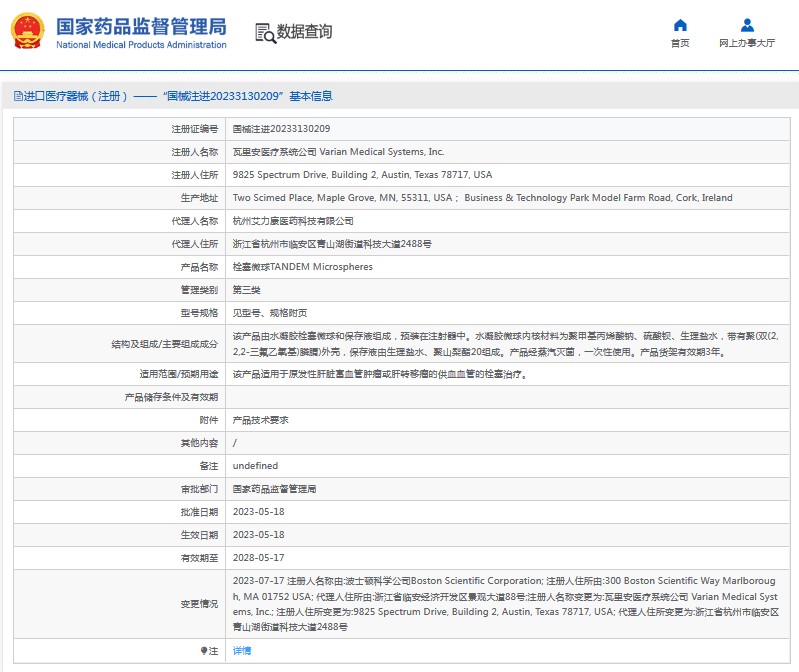The image size is (799, 672).
Task: Select product name TANDEM Microspheres
Action: (x=303, y=267)
